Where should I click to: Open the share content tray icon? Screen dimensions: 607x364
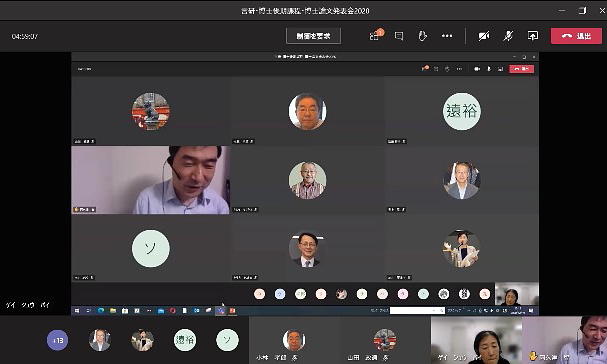point(533,36)
